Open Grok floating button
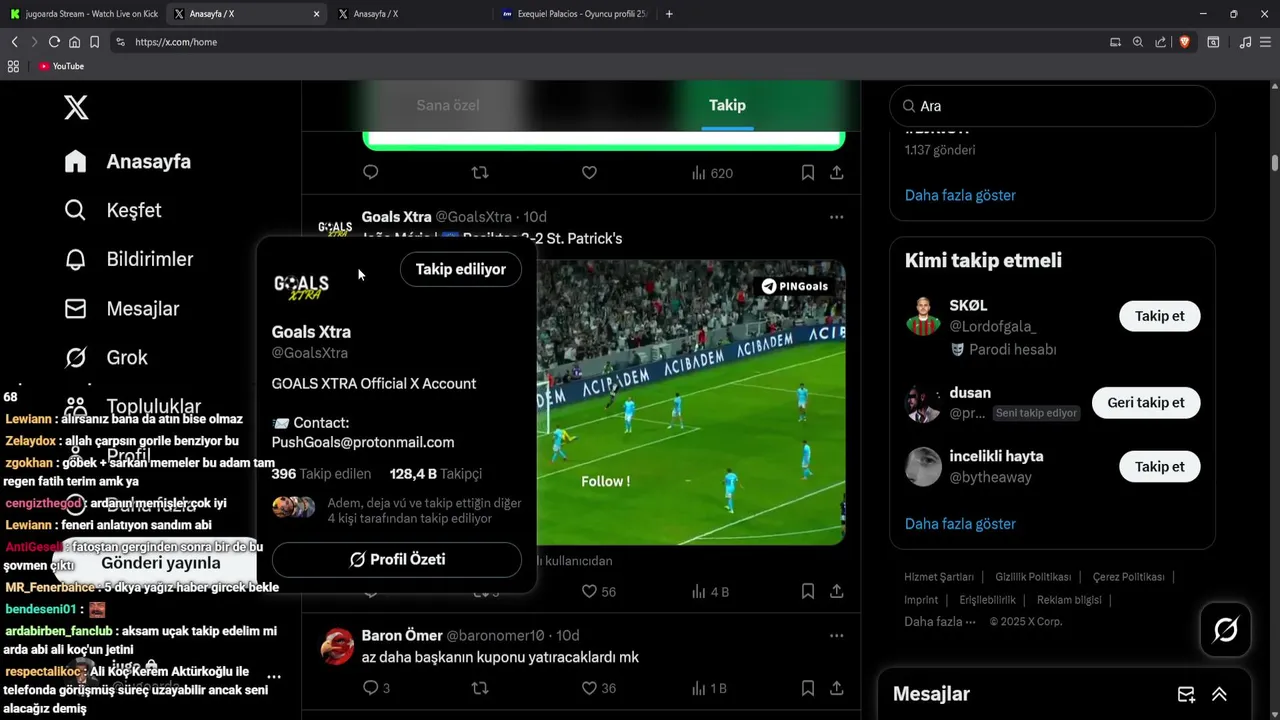This screenshot has width=1280, height=720. (1226, 630)
